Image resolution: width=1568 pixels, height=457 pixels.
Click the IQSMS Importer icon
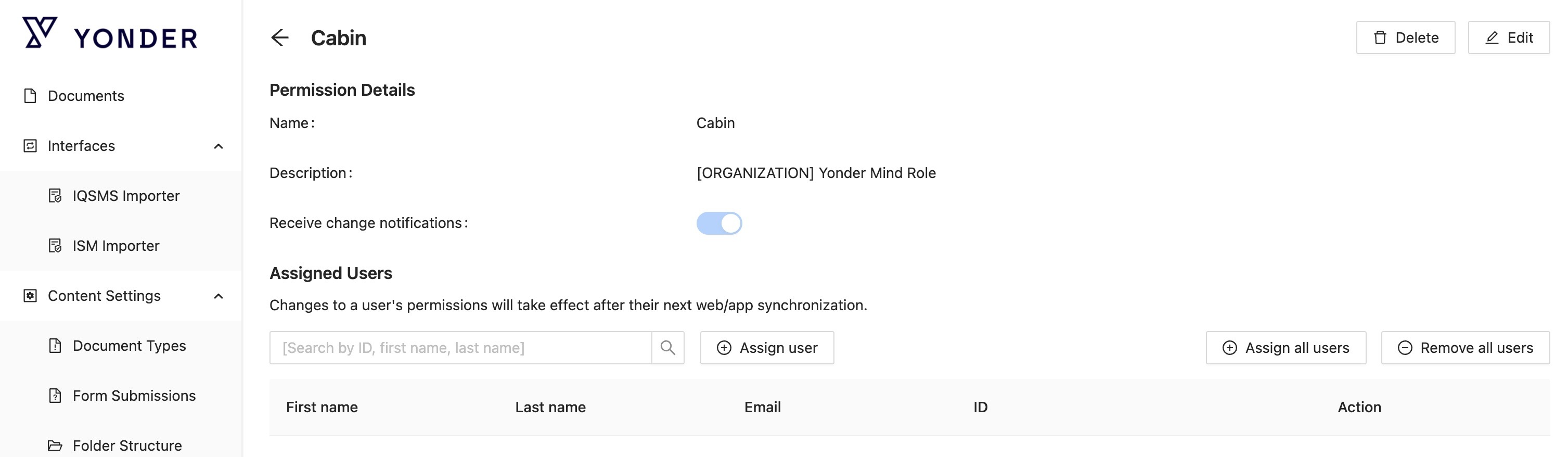click(55, 196)
